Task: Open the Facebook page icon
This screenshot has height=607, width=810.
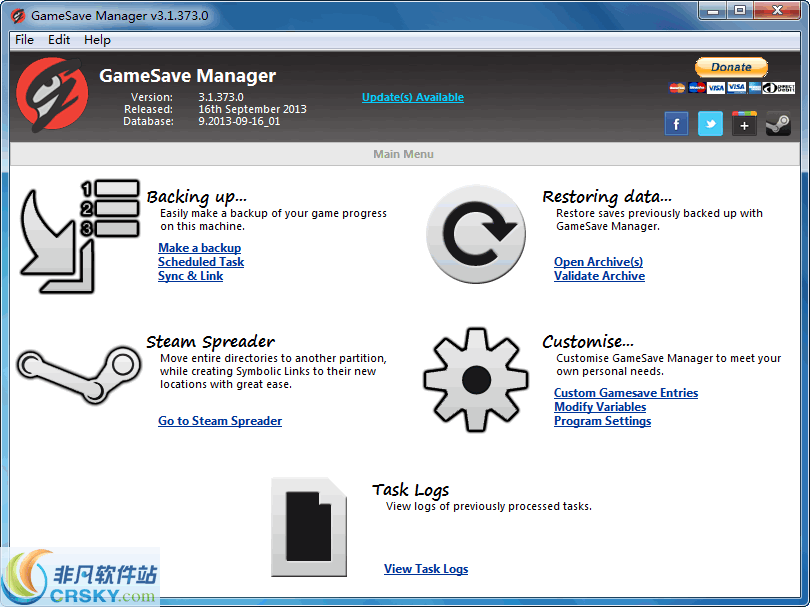Action: tap(676, 123)
